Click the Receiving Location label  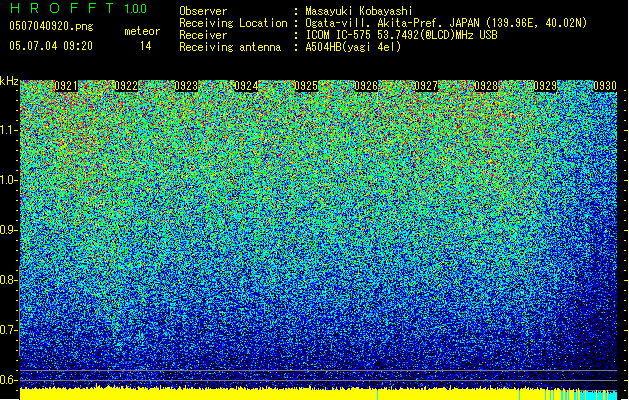coord(233,23)
